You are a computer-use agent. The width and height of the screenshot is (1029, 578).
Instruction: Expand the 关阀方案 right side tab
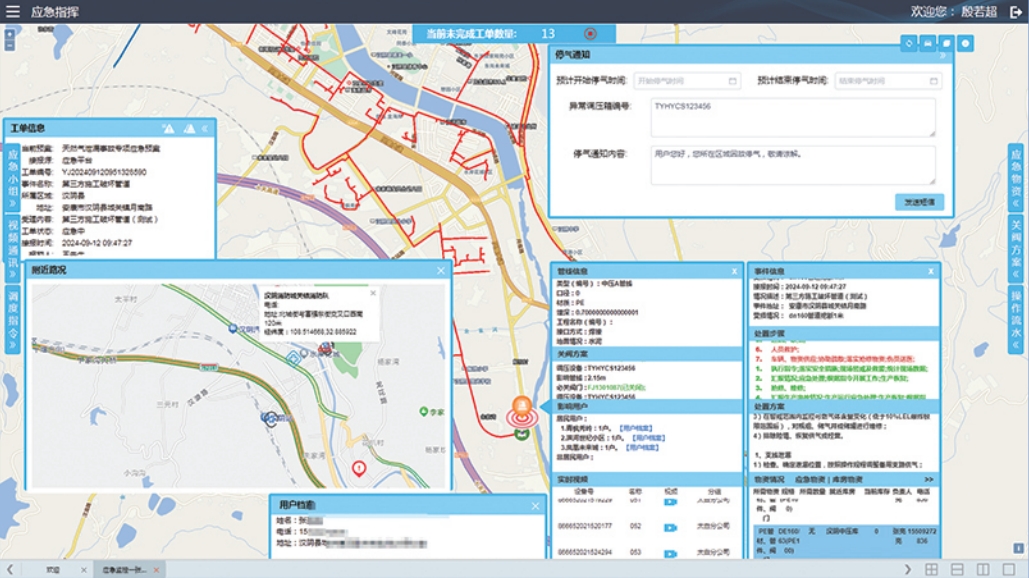point(1016,249)
